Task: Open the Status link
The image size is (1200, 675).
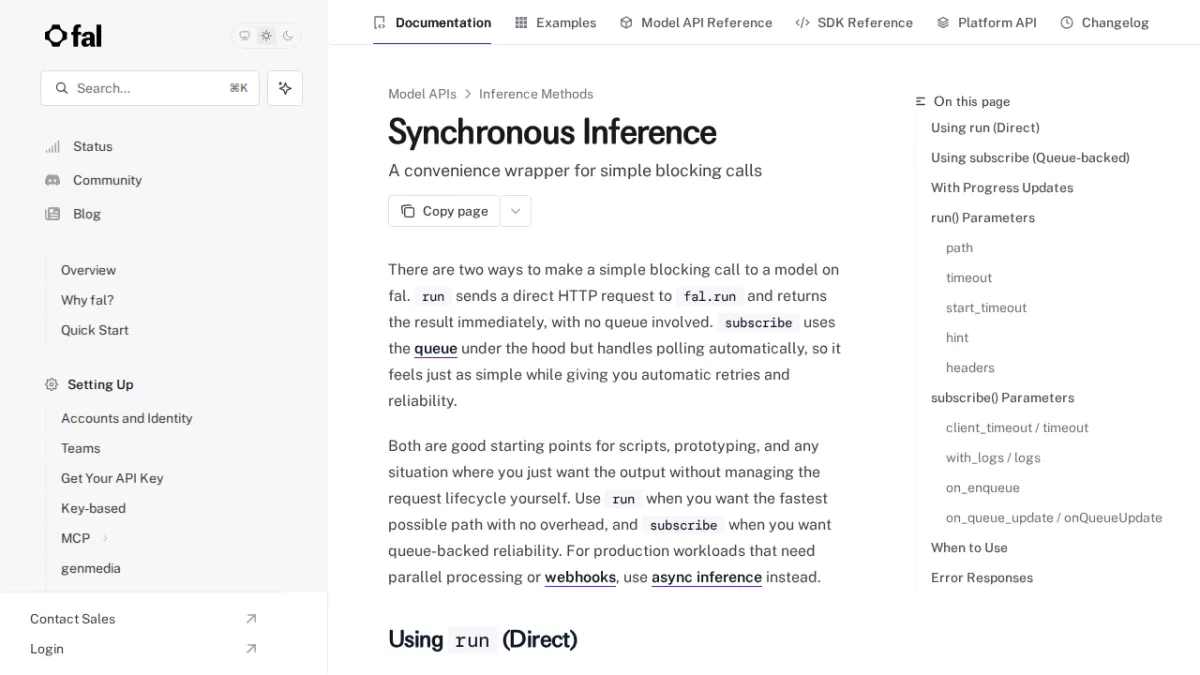Action: [x=93, y=146]
